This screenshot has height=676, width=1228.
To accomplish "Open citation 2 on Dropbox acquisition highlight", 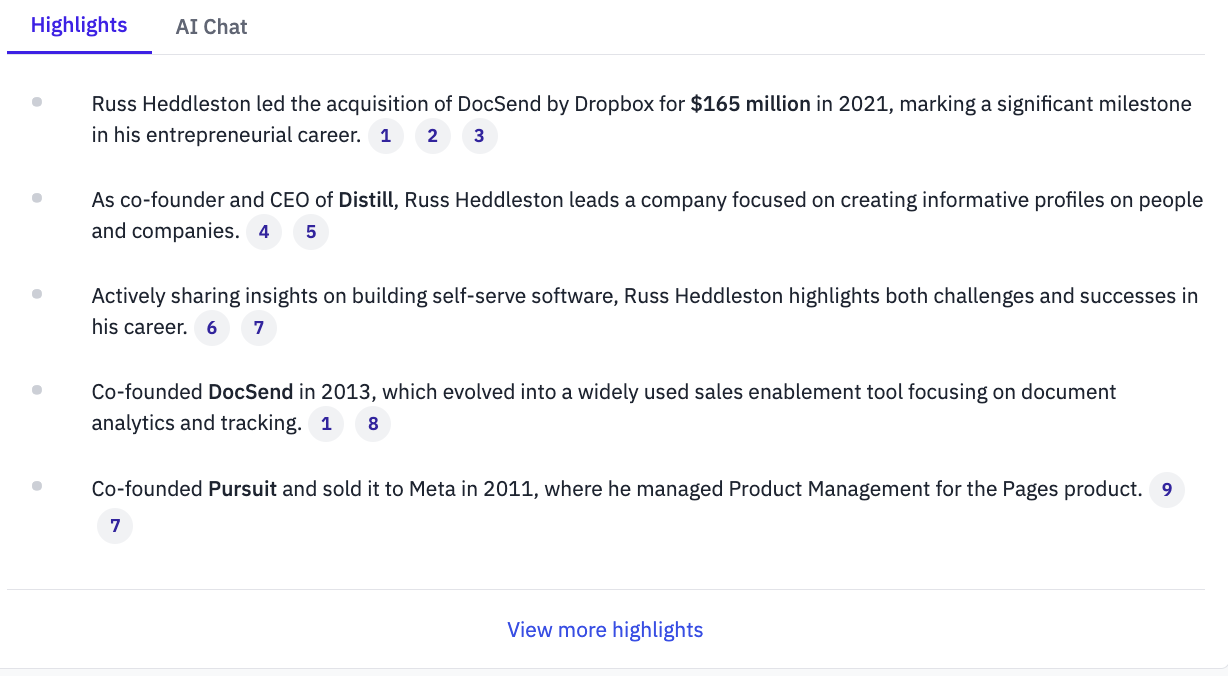I will pyautogui.click(x=433, y=136).
